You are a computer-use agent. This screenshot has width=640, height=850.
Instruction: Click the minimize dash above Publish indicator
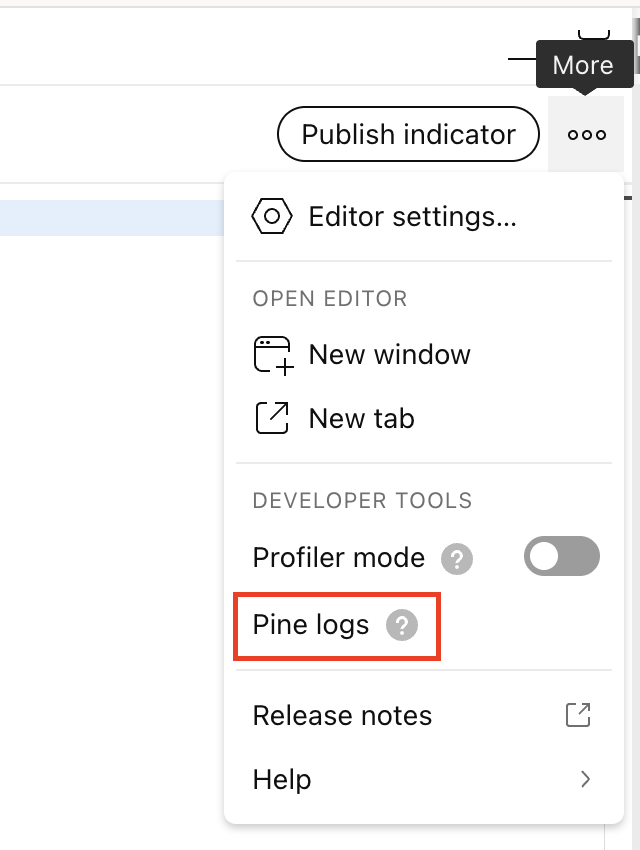(x=522, y=59)
